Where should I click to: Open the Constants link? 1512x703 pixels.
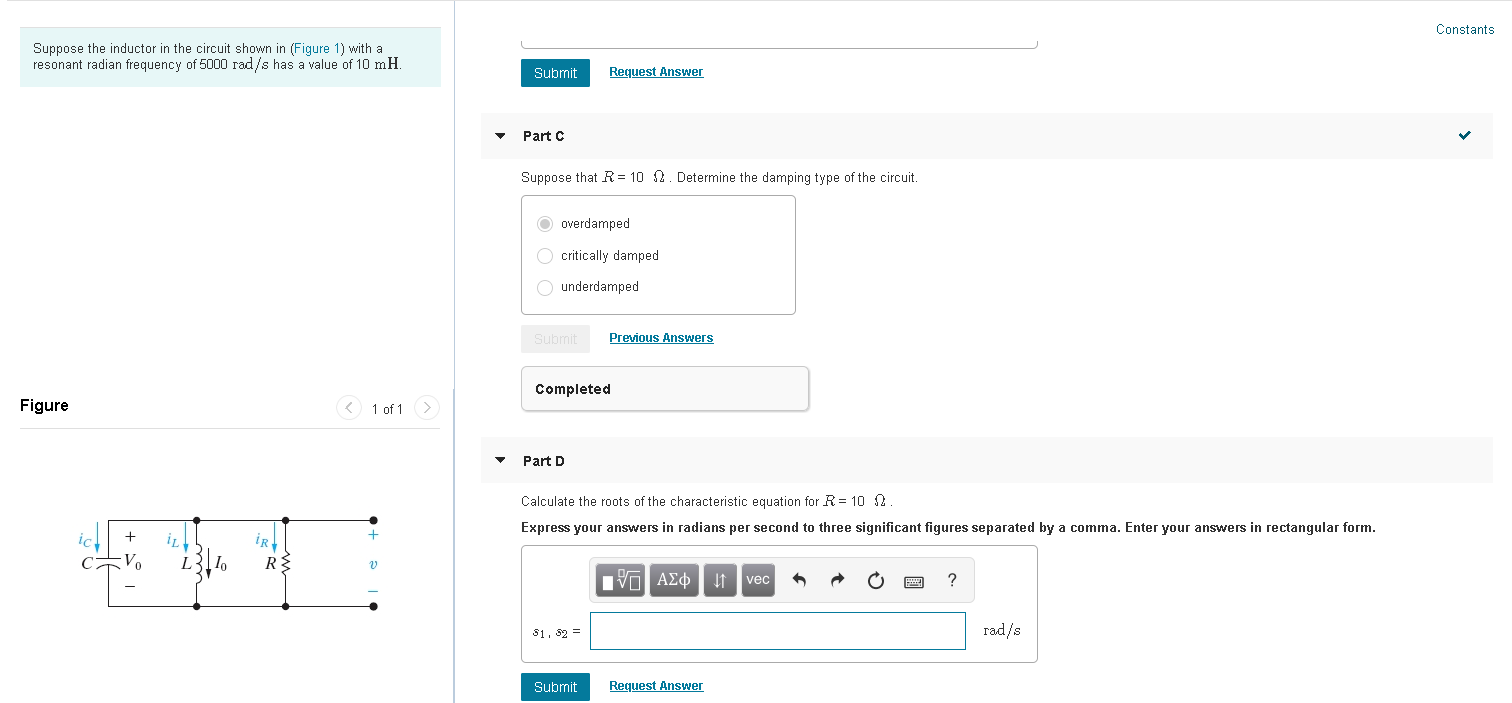(1465, 29)
